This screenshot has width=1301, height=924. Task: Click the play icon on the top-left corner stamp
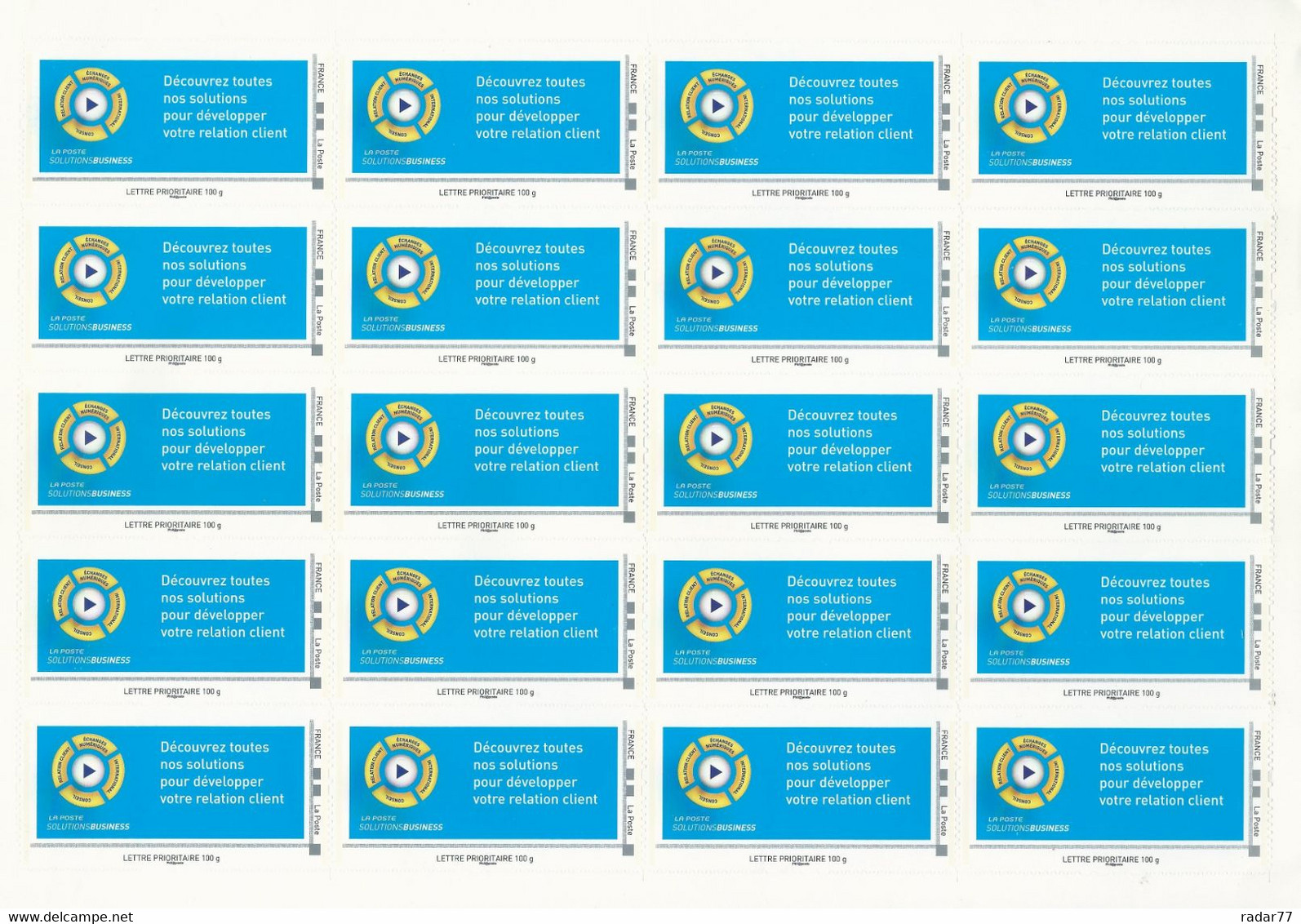pos(91,104)
